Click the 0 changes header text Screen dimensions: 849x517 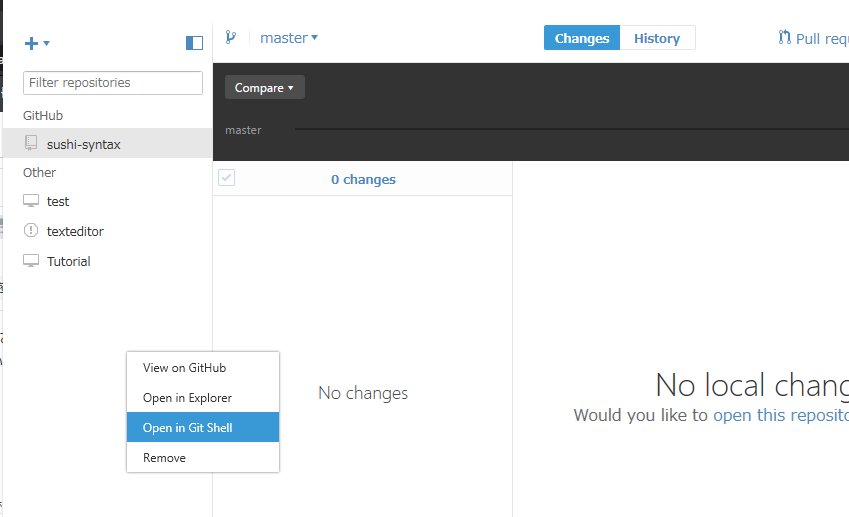tap(363, 179)
